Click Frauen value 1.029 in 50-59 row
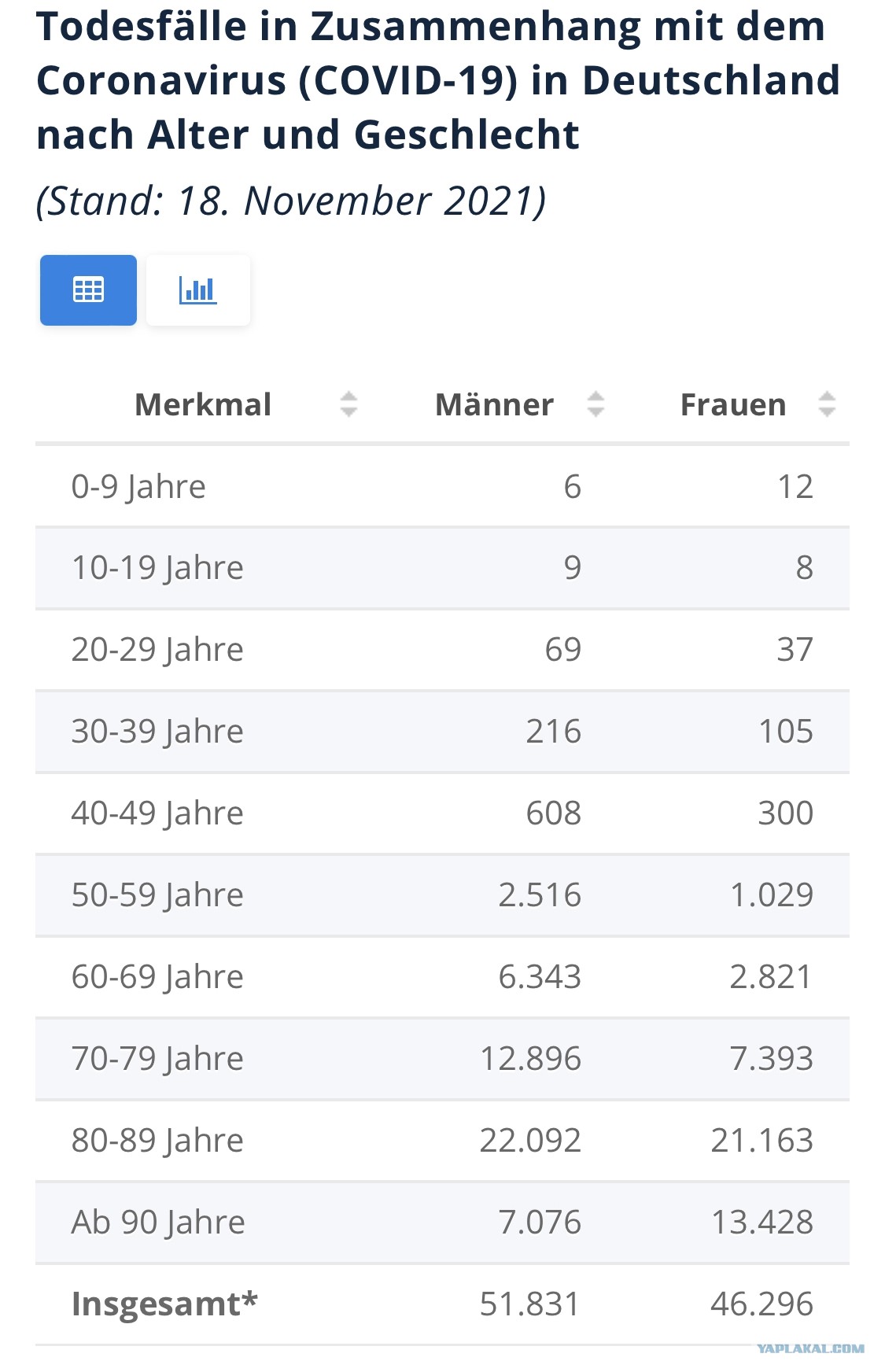The width and height of the screenshot is (885, 1372). 772,894
